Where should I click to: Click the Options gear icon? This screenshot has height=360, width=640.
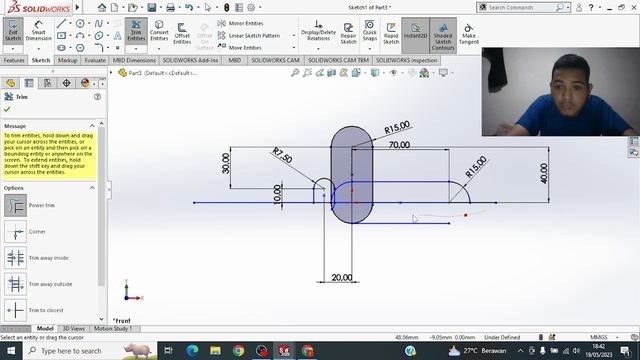(x=251, y=7)
